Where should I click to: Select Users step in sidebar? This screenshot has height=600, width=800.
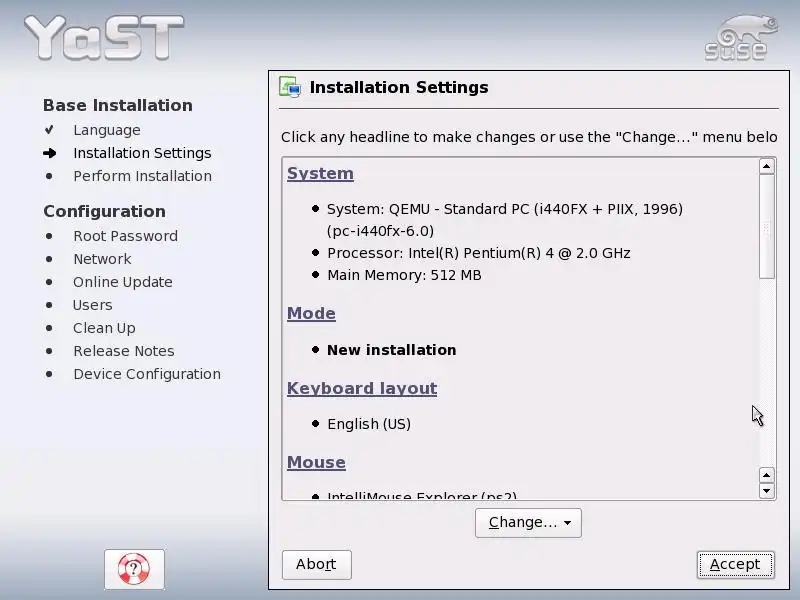click(x=92, y=305)
